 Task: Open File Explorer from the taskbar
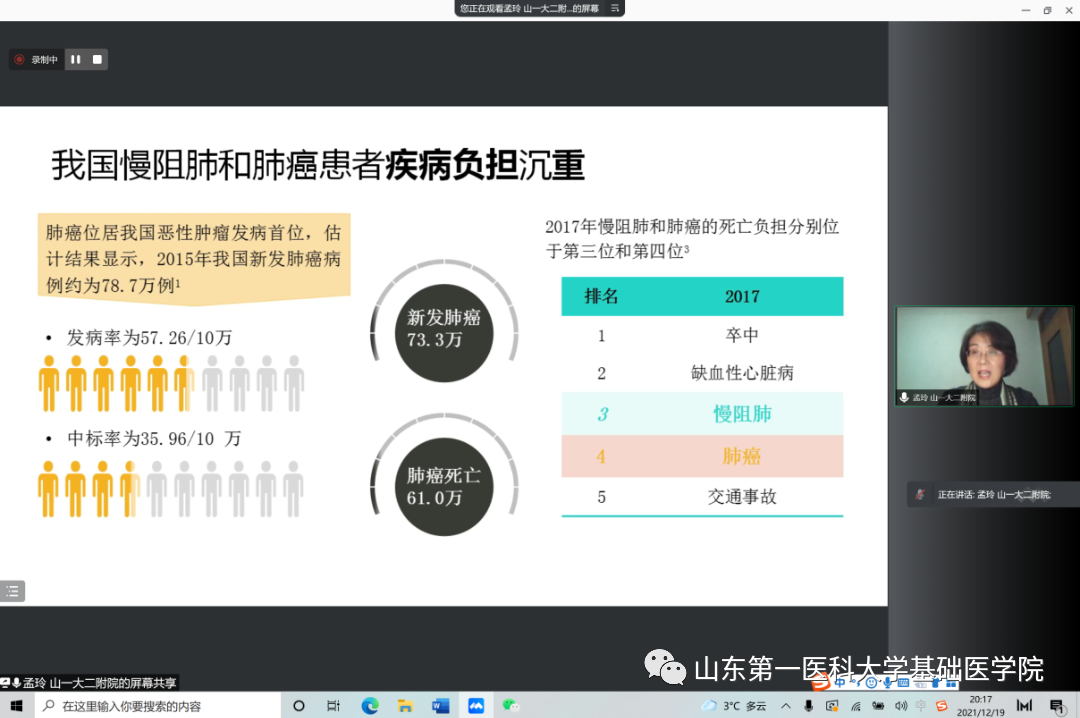point(405,706)
